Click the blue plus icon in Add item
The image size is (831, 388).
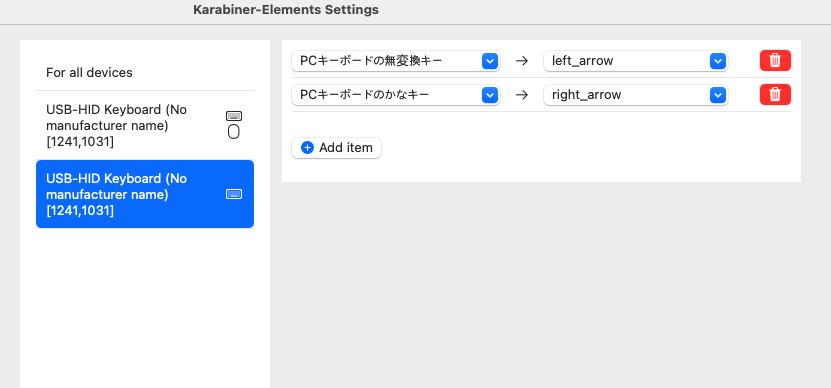pos(307,147)
